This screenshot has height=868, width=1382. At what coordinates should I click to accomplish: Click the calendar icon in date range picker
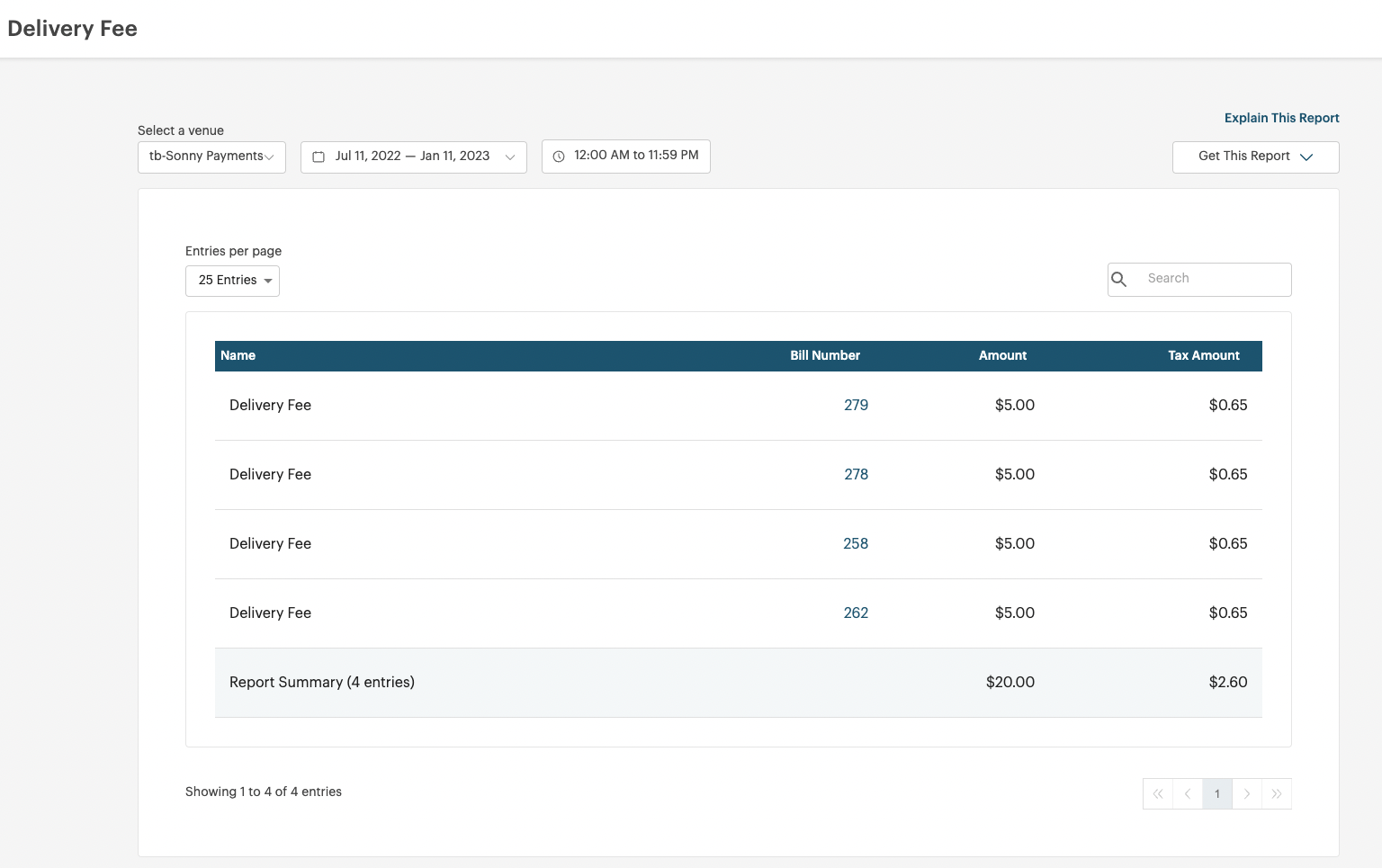click(319, 157)
